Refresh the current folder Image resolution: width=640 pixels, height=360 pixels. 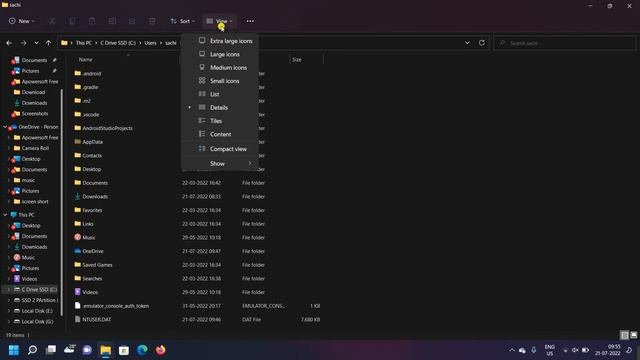point(482,43)
